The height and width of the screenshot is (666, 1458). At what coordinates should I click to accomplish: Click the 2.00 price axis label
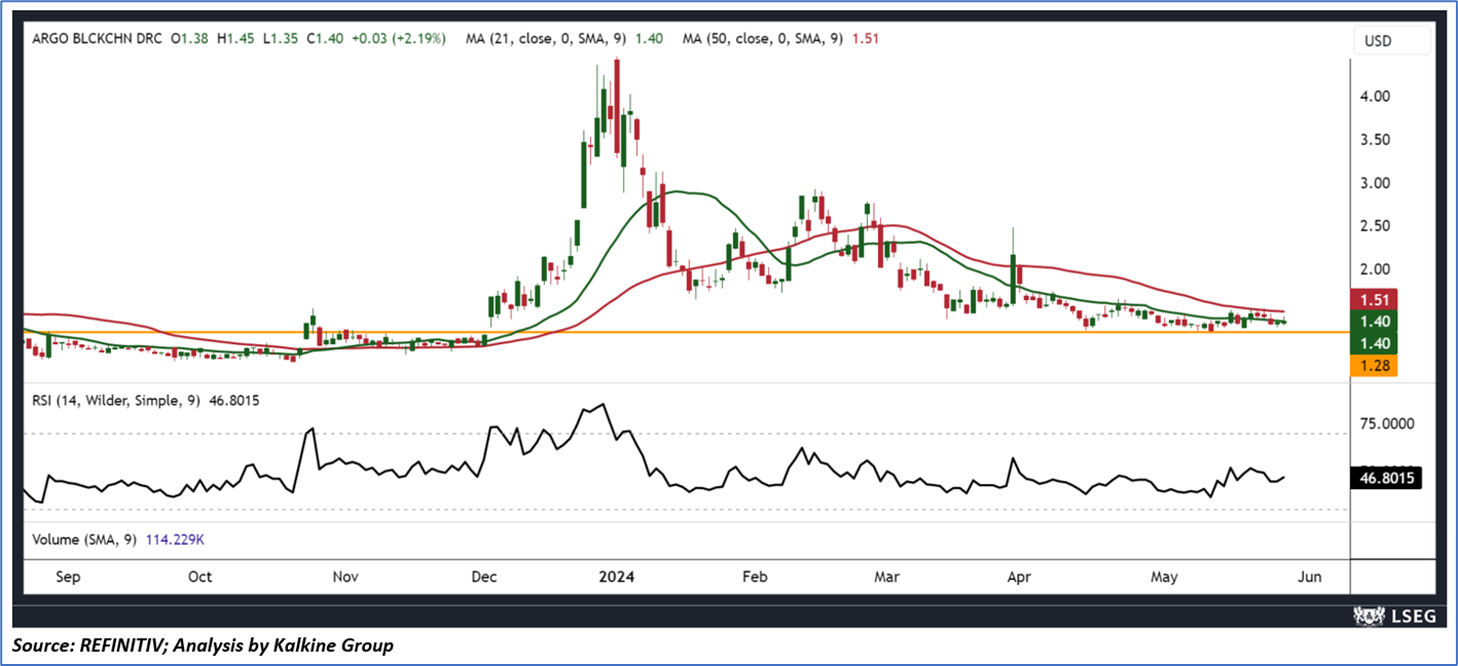coord(1376,269)
